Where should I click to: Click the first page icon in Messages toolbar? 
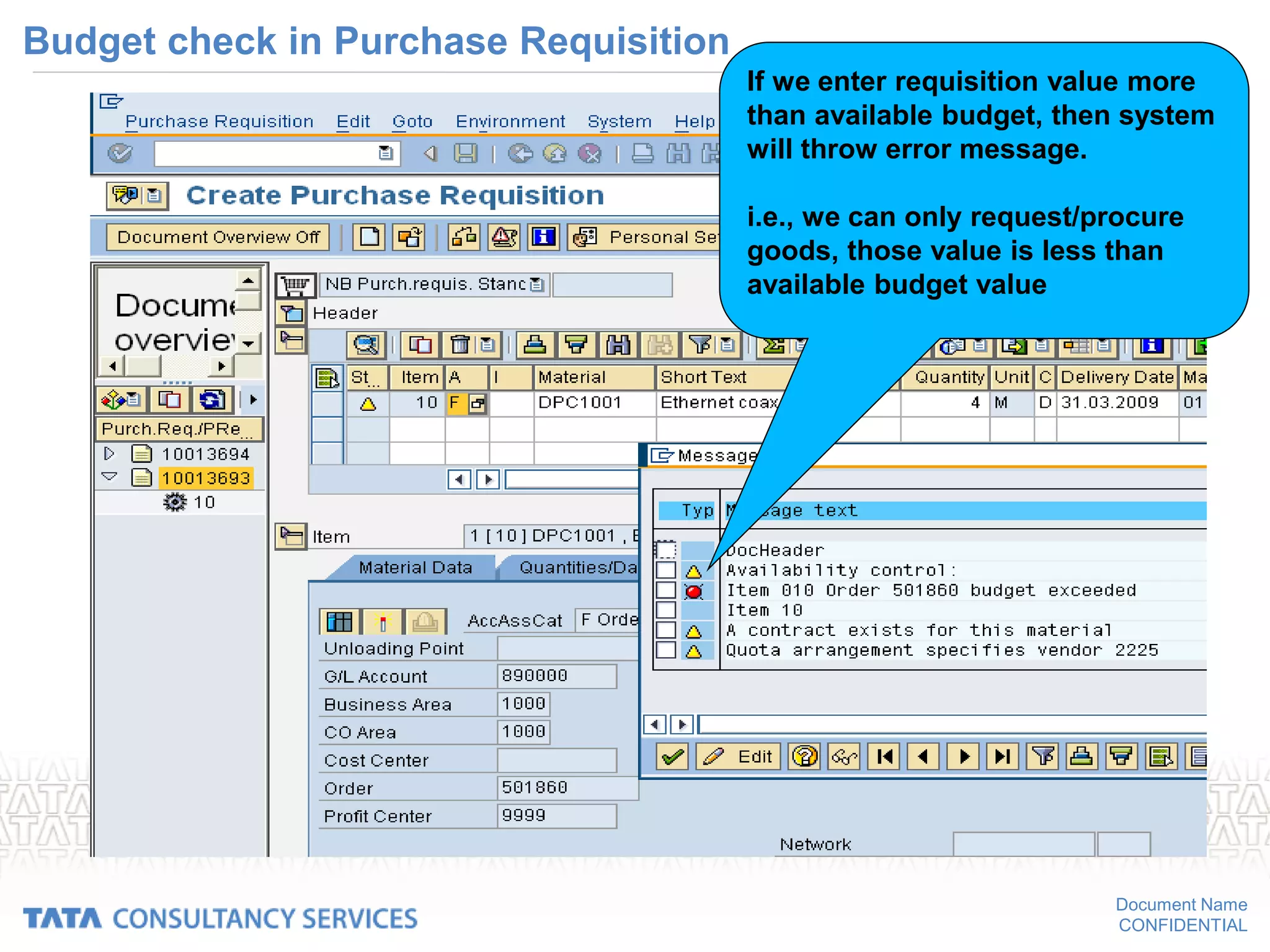(884, 756)
